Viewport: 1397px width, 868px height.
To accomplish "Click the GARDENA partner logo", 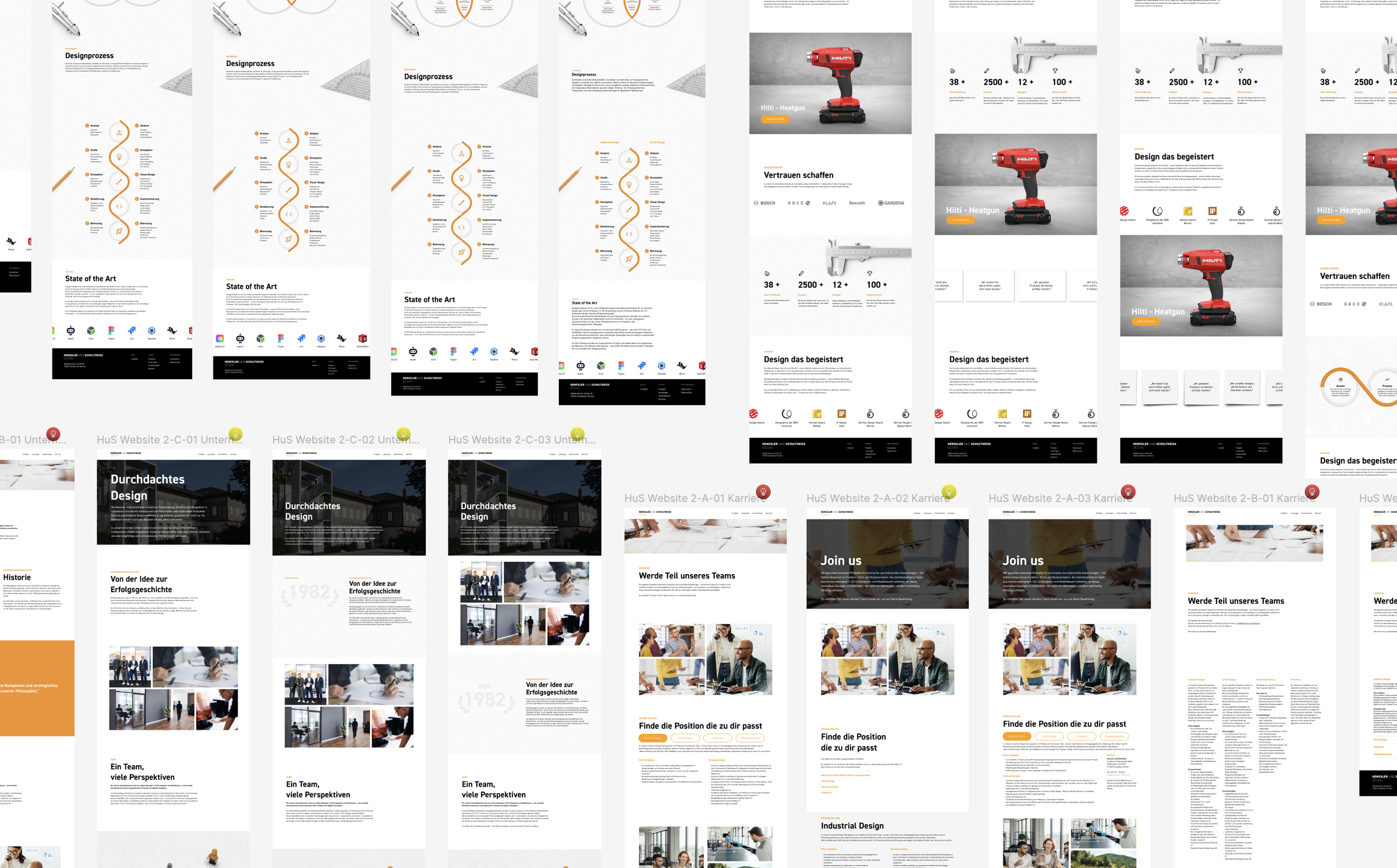I will pyautogui.click(x=891, y=203).
